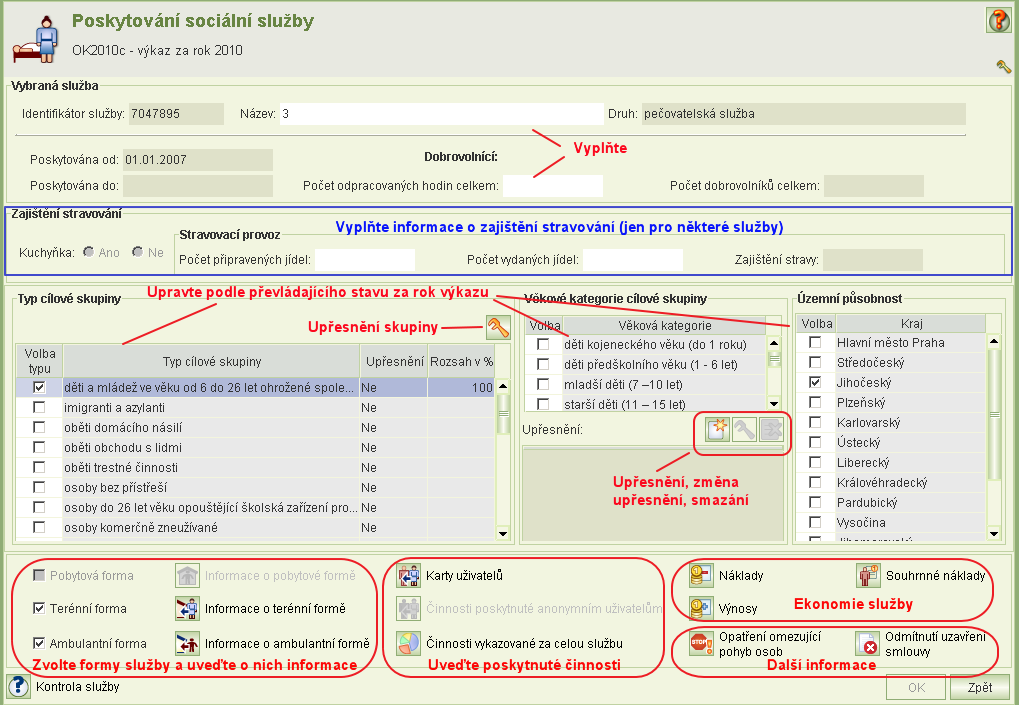Click the target group list scroll-down arrow
The image size is (1019, 705).
point(503,533)
